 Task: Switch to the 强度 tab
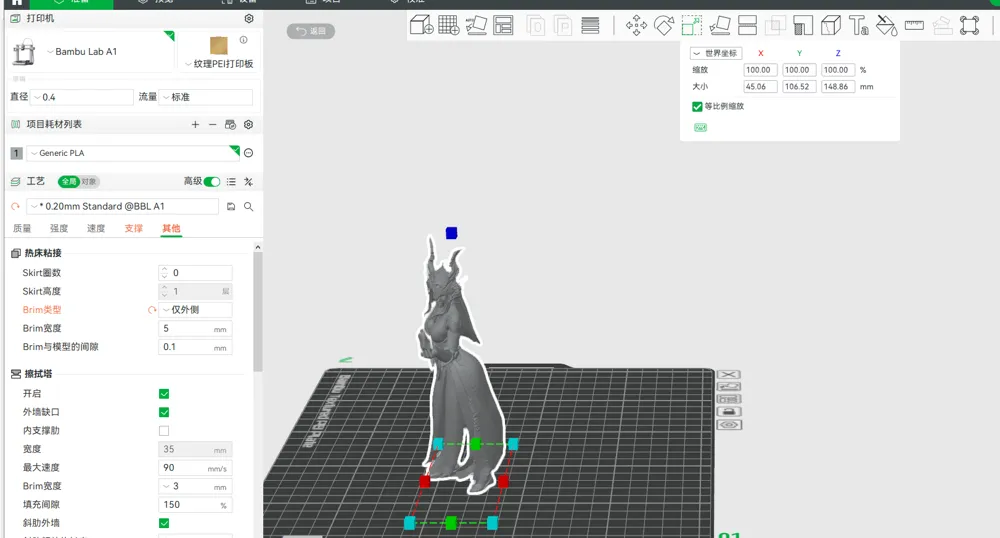59,228
